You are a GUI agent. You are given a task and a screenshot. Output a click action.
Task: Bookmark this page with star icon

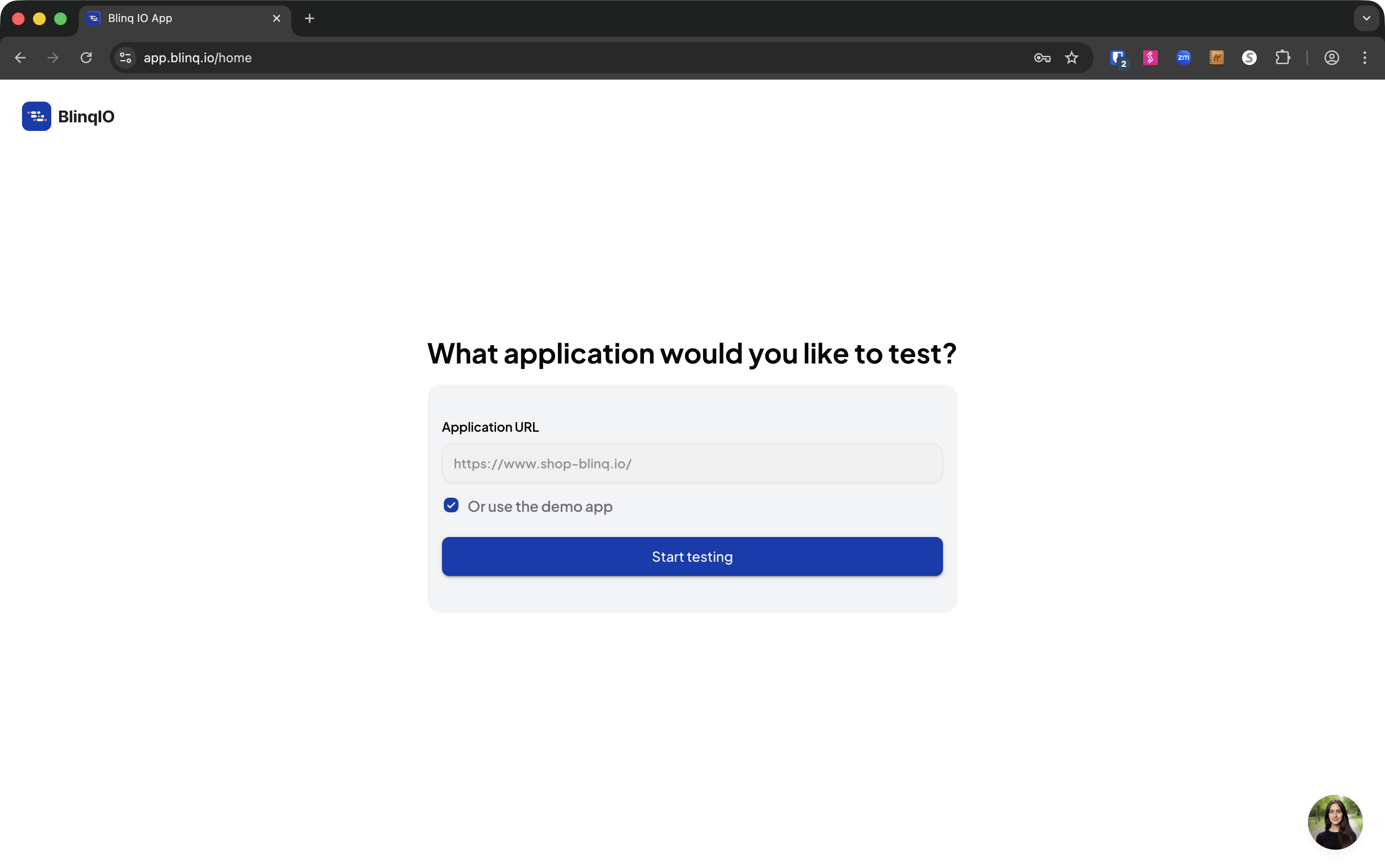coord(1071,58)
